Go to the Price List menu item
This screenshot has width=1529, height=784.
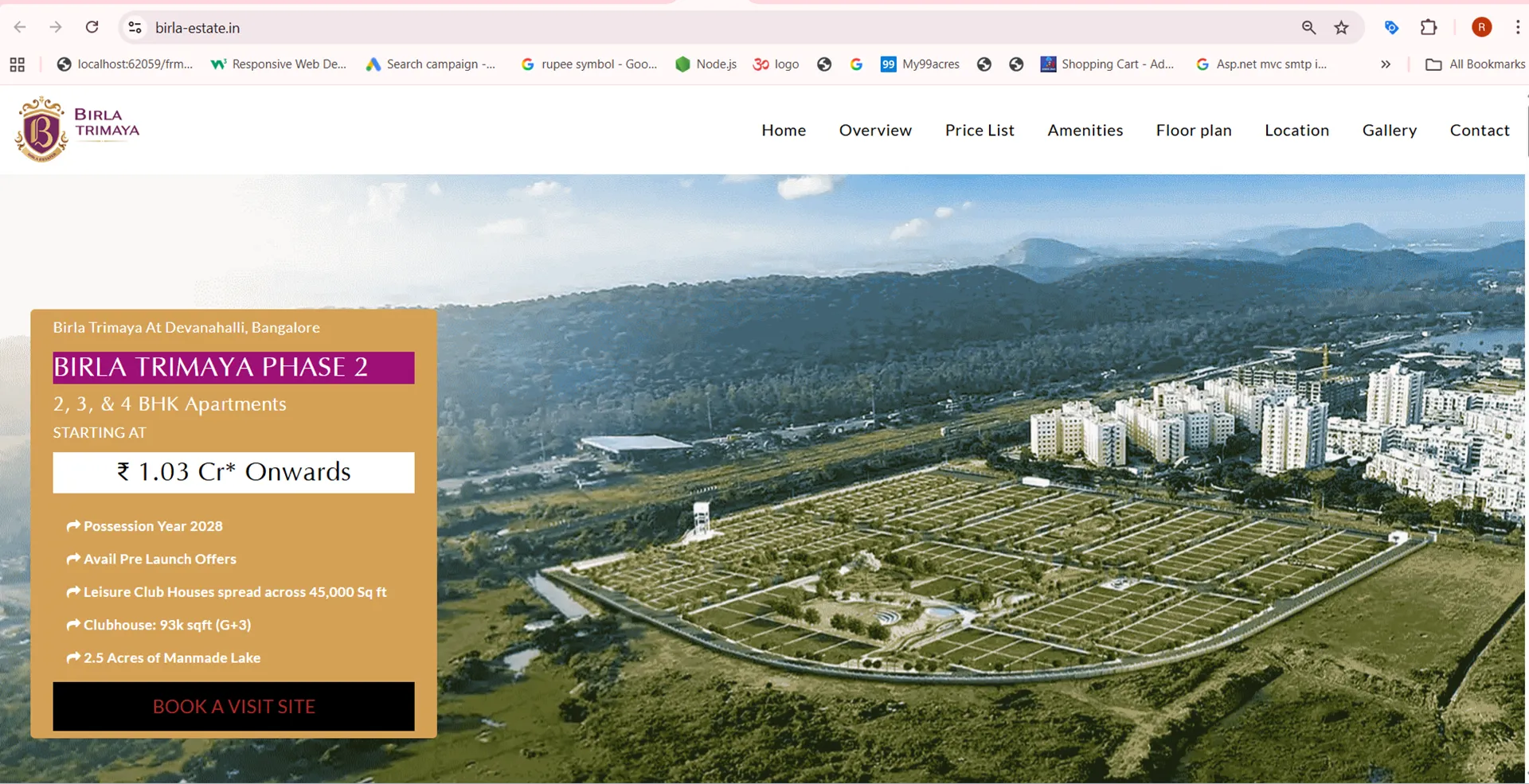point(979,131)
